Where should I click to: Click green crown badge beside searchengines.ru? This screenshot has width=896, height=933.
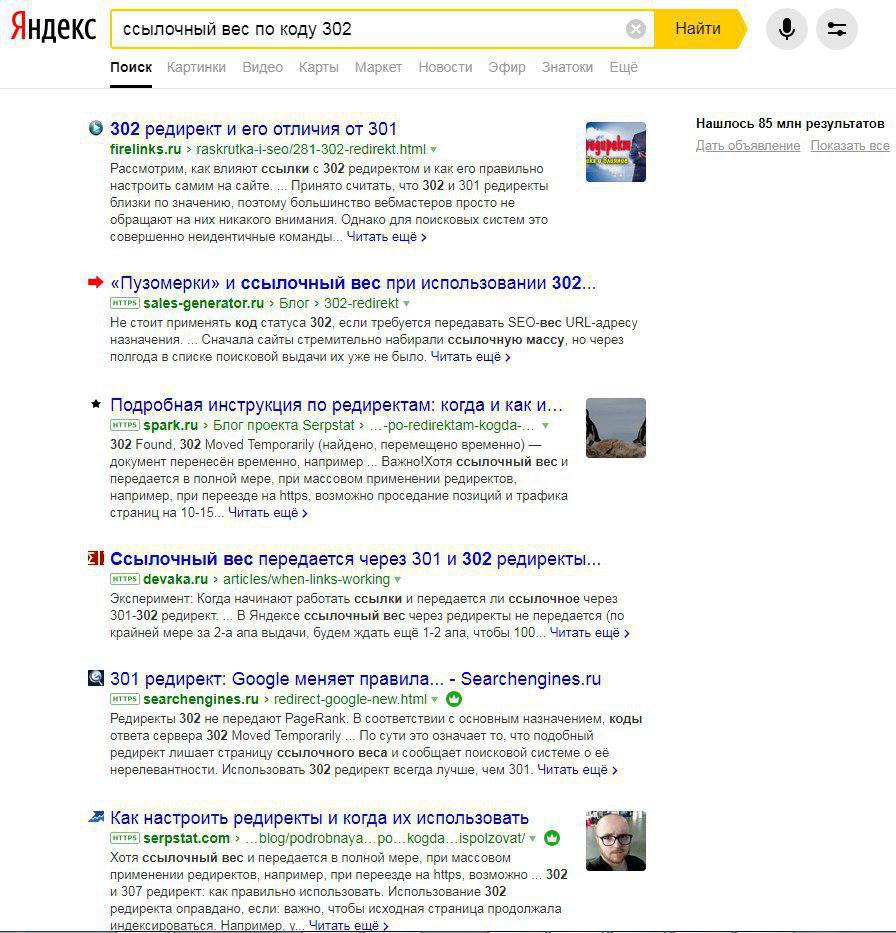454,699
